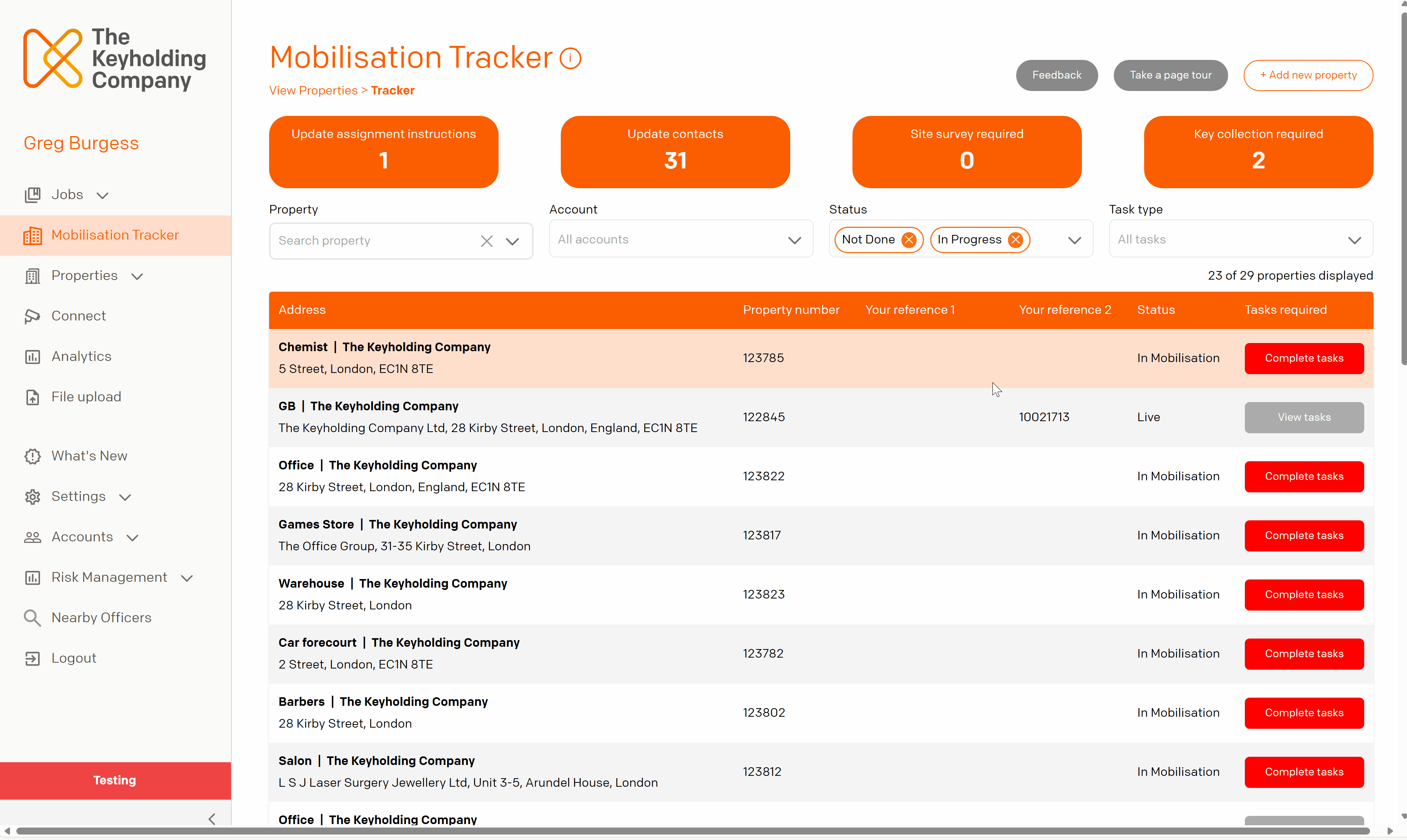The image size is (1407, 840).
Task: Expand the Jobs menu chevron
Action: pos(102,196)
